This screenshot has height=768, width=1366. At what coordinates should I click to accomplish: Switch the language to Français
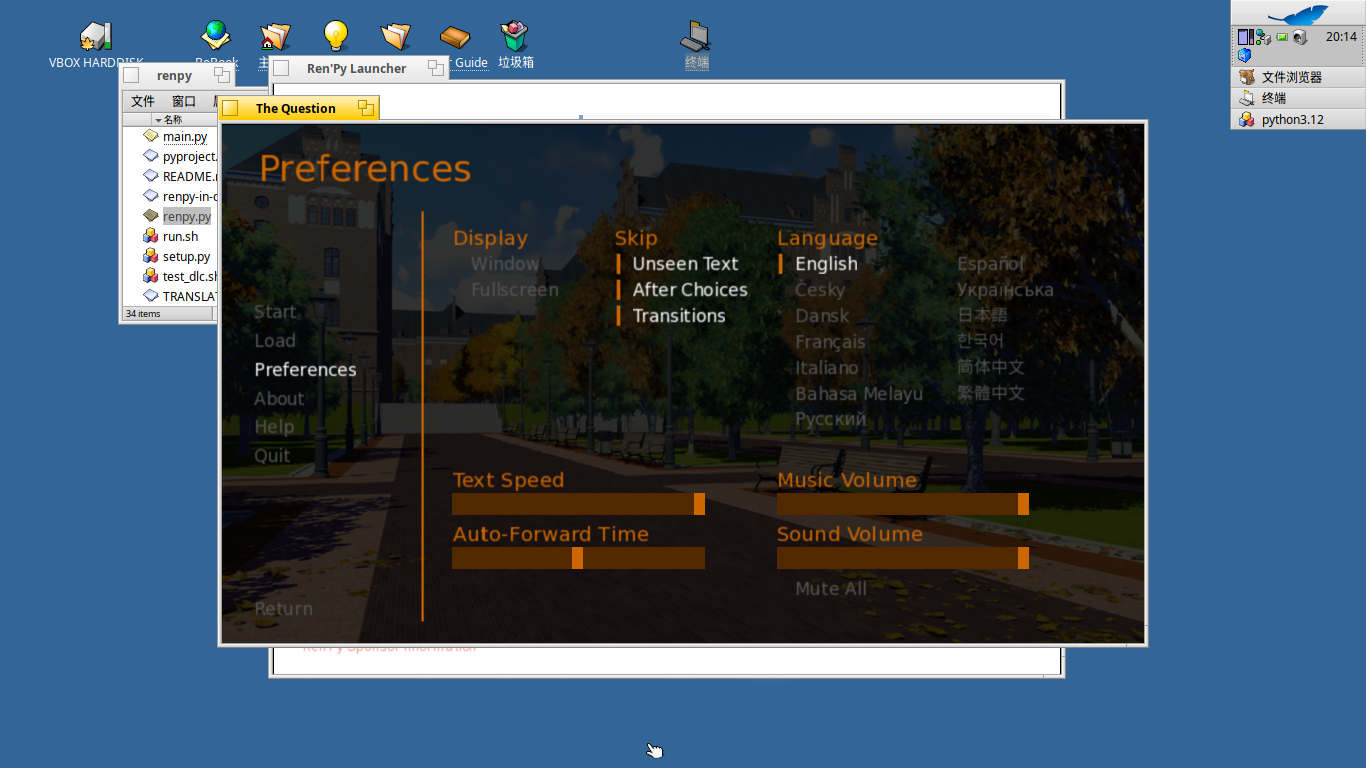click(x=830, y=342)
